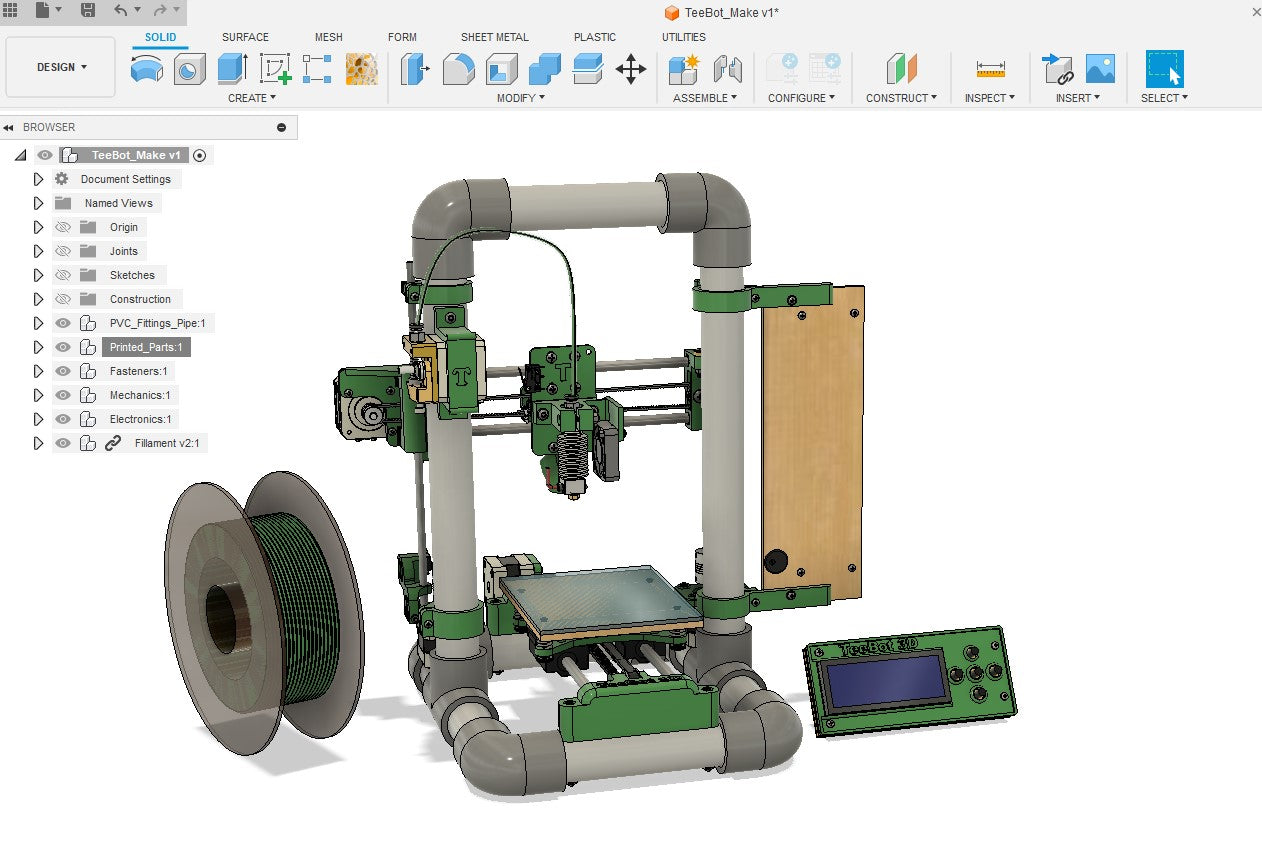Save the document with the floppy icon
Image resolution: width=1262 pixels, height=846 pixels.
(x=88, y=10)
